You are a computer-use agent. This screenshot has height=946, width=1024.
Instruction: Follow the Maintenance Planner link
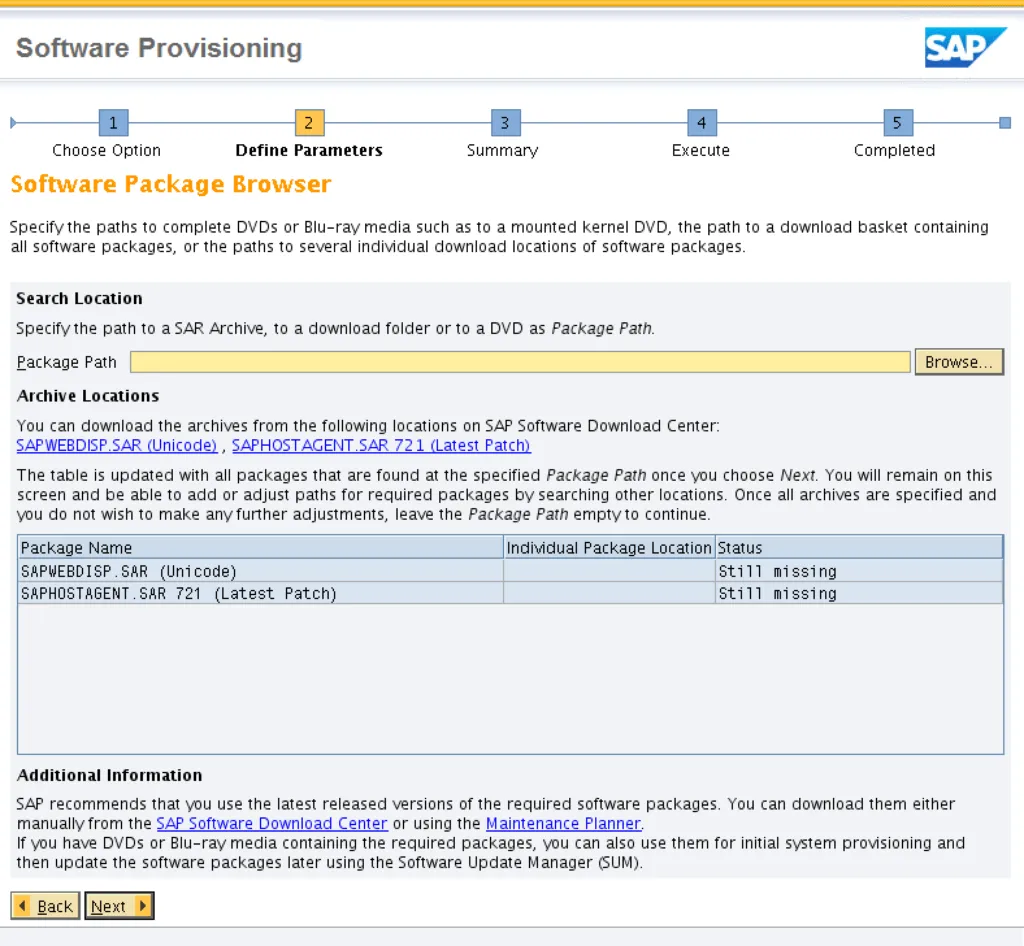[x=562, y=823]
